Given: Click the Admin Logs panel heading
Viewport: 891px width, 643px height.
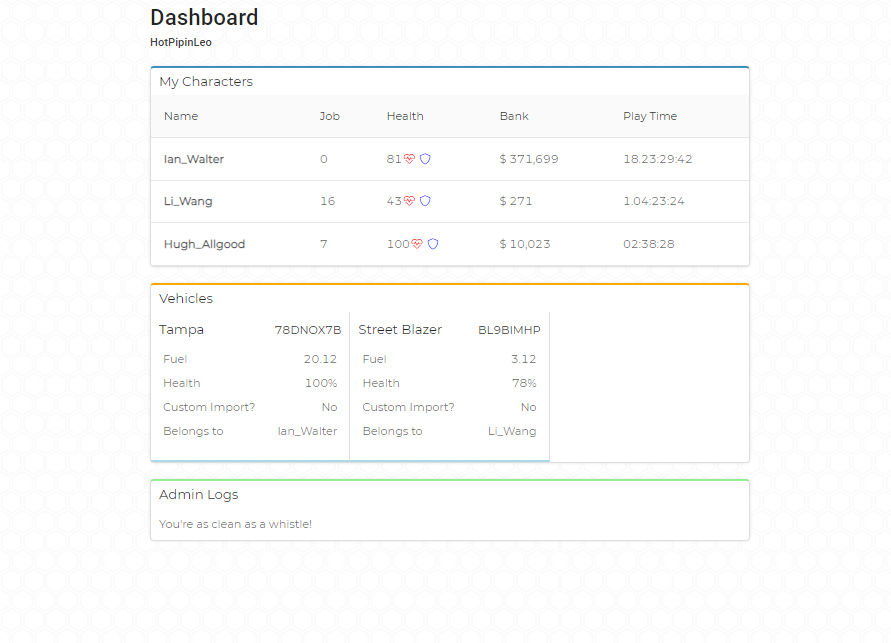Looking at the screenshot, I should tap(198, 495).
